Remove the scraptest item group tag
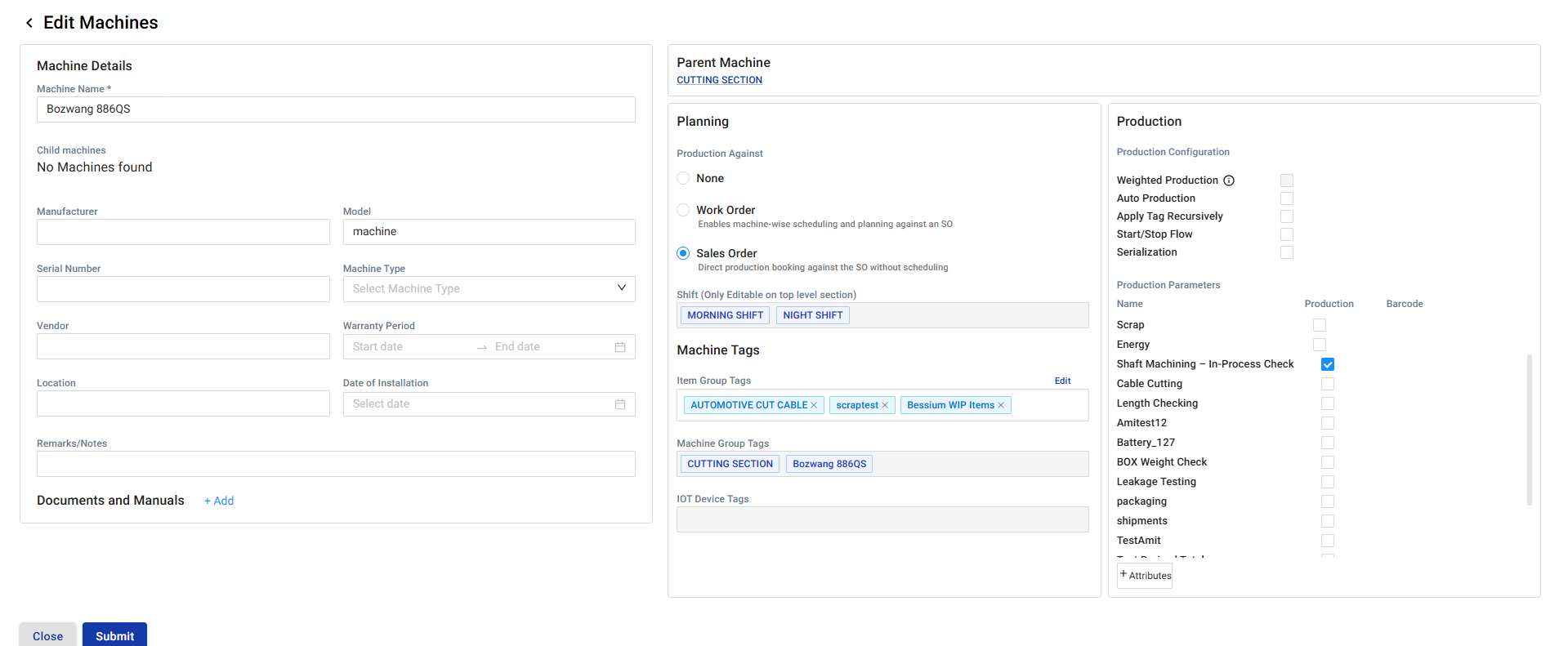Screen dimensions: 1568x646 tap(885, 405)
